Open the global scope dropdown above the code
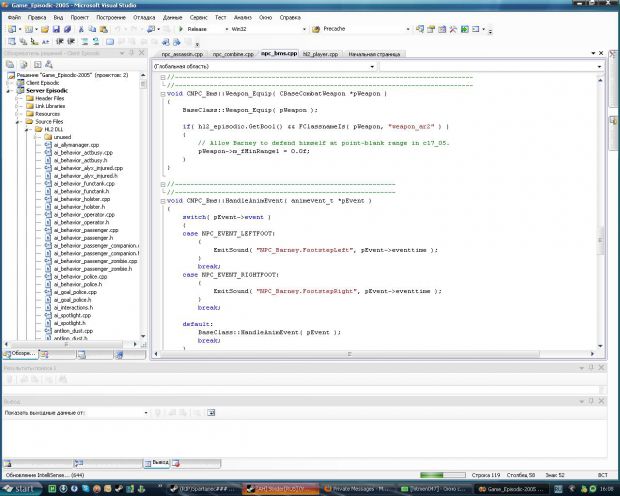620x496 pixels. point(372,66)
